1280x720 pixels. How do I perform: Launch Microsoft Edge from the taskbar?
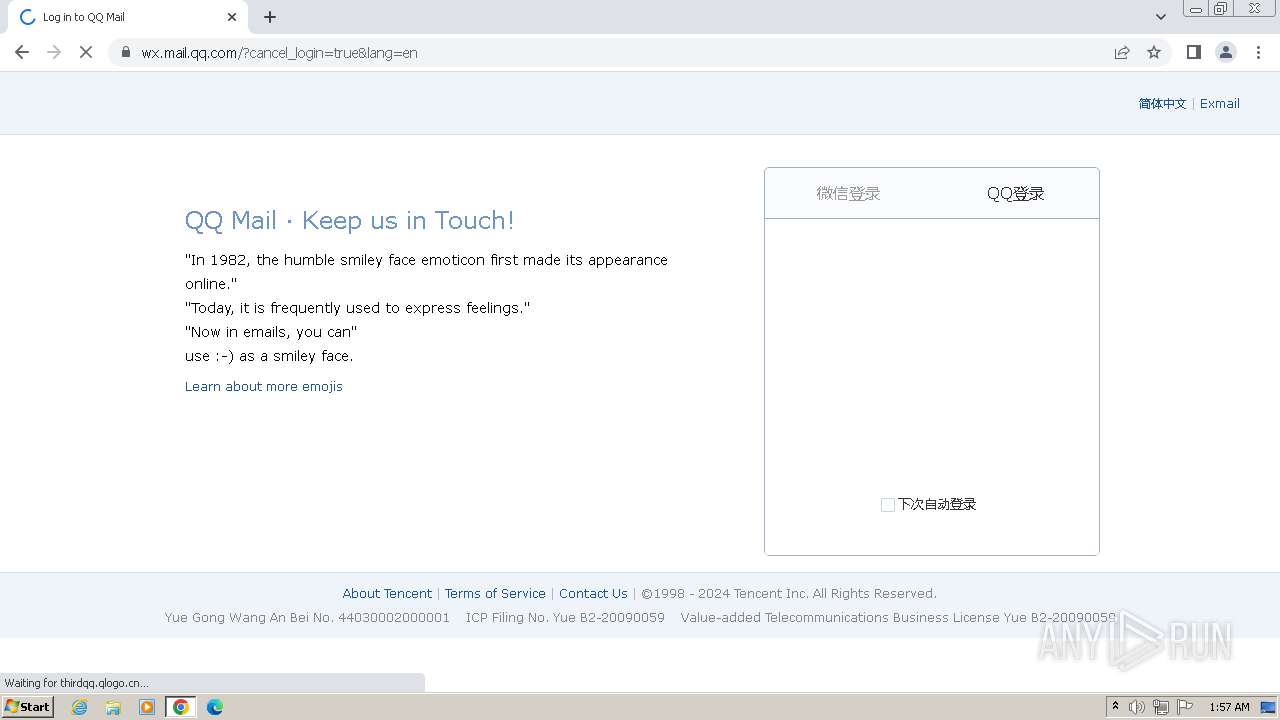click(215, 707)
